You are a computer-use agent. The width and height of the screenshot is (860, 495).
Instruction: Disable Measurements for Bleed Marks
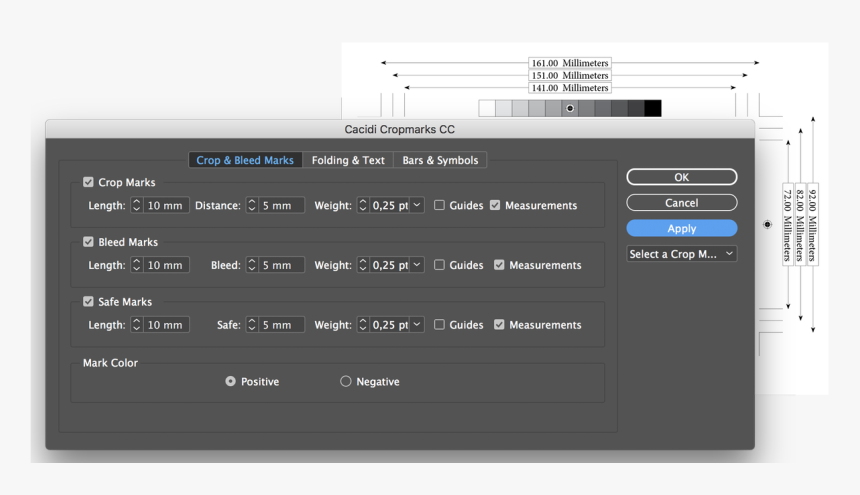[499, 265]
